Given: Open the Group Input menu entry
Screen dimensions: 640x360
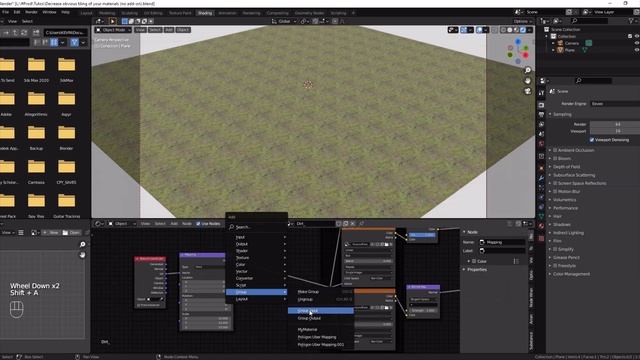Looking at the screenshot, I should pos(321,311).
